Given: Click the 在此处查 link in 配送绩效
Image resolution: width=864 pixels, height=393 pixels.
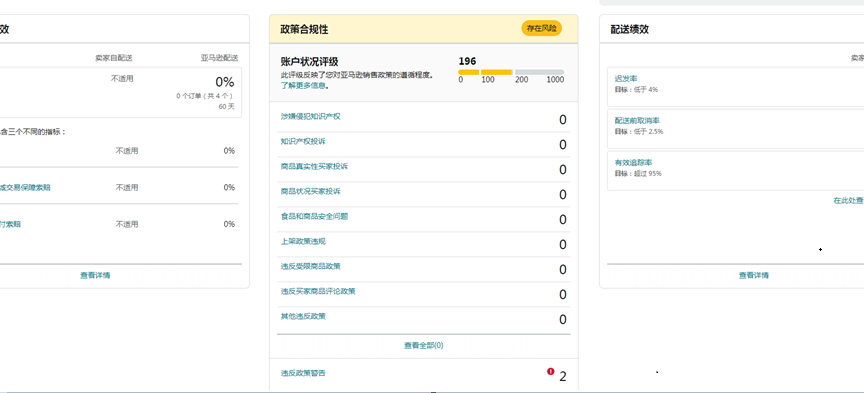Looking at the screenshot, I should tap(849, 201).
